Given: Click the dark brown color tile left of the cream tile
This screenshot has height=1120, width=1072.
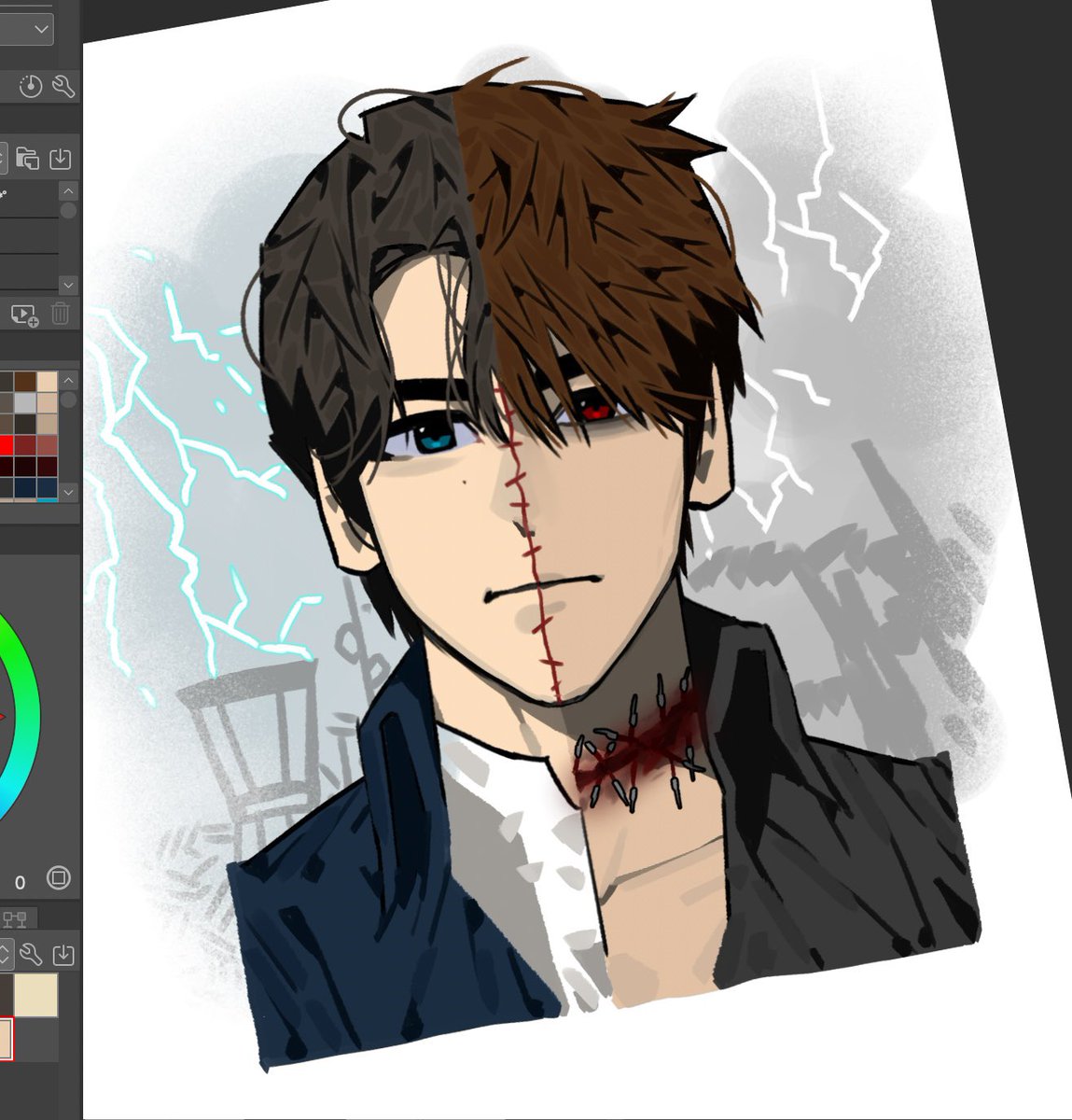Looking at the screenshot, I should coord(7,995).
